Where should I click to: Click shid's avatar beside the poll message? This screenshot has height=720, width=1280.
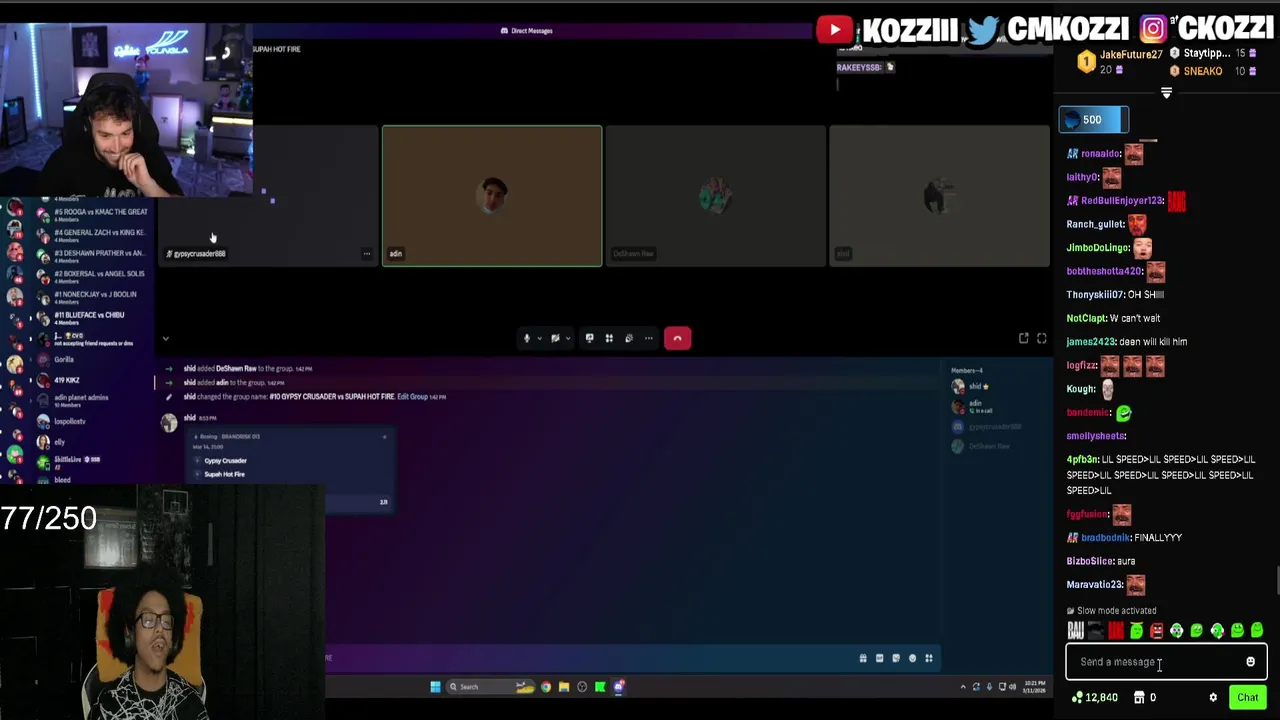[169, 423]
